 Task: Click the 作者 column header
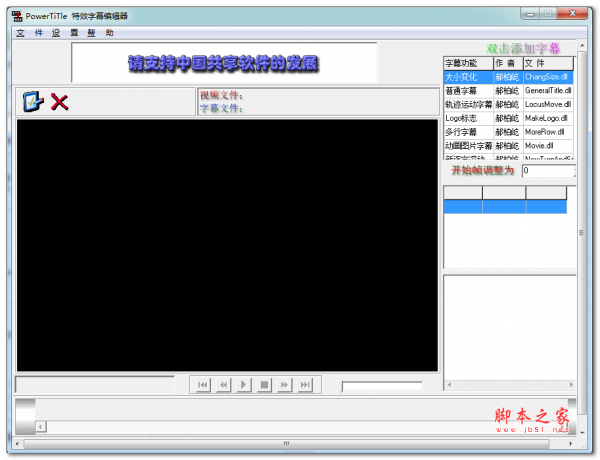pyautogui.click(x=508, y=63)
